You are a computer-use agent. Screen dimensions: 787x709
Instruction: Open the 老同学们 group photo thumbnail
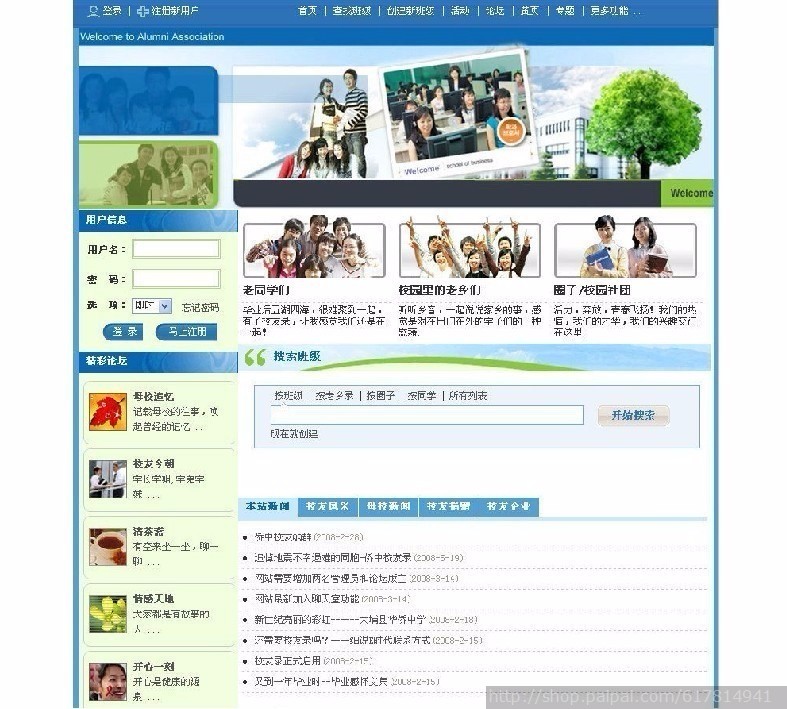[314, 247]
